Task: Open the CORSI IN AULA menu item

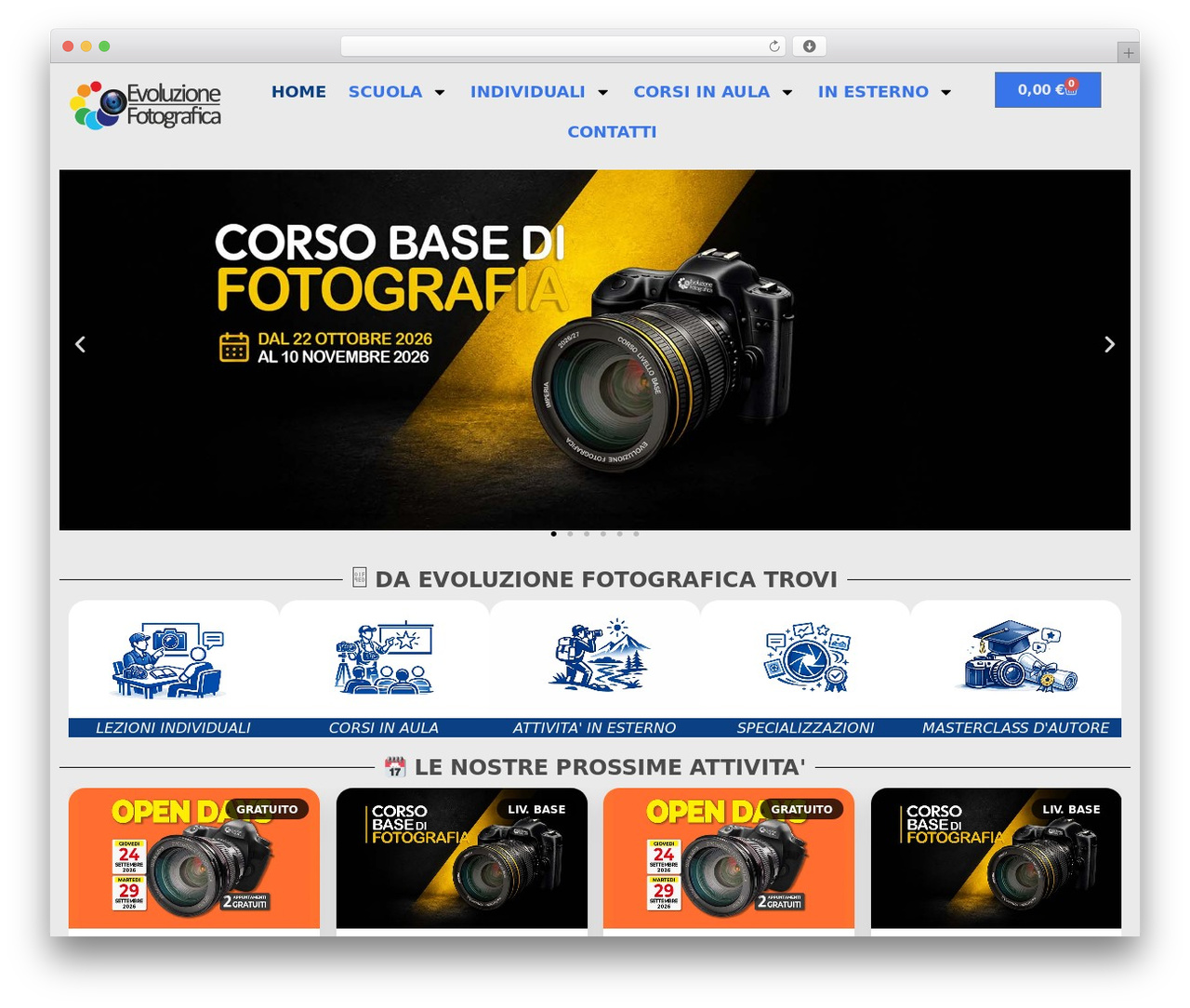Action: tap(701, 92)
